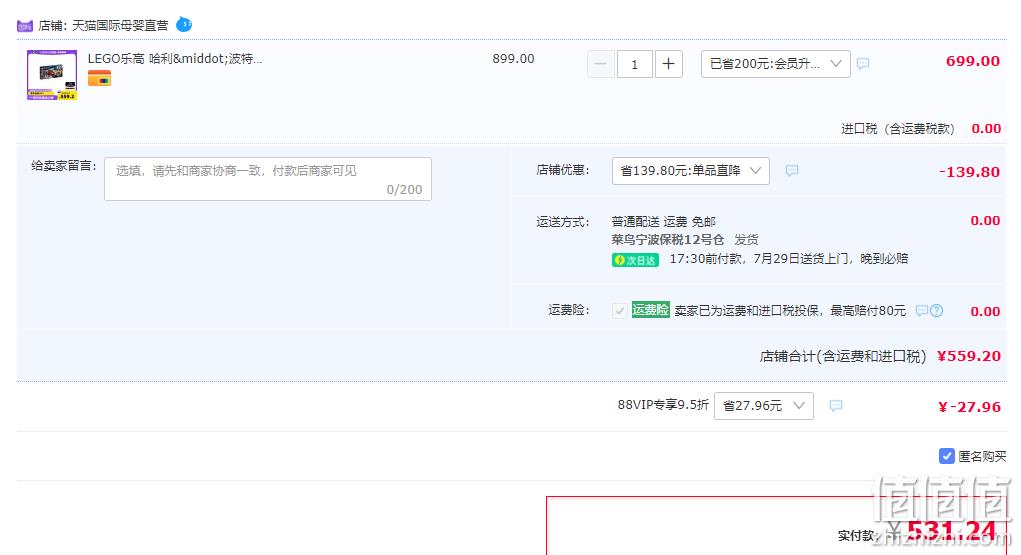Click the 普通配送 运费 免邮 shipping text
This screenshot has height=555, width=1021.
664,221
